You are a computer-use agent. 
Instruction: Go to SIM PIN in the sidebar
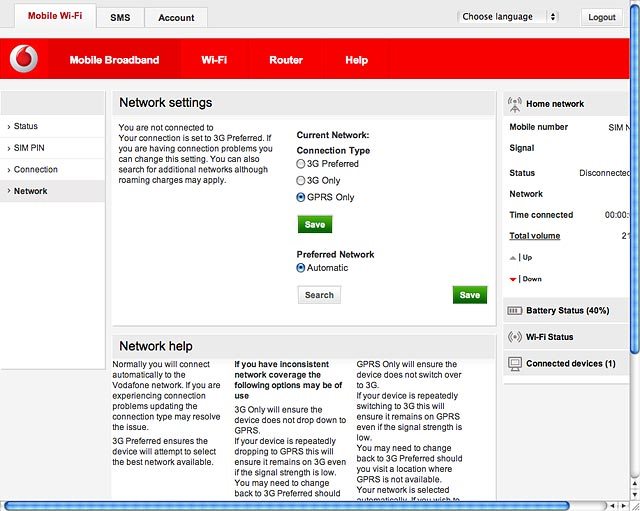(53, 148)
